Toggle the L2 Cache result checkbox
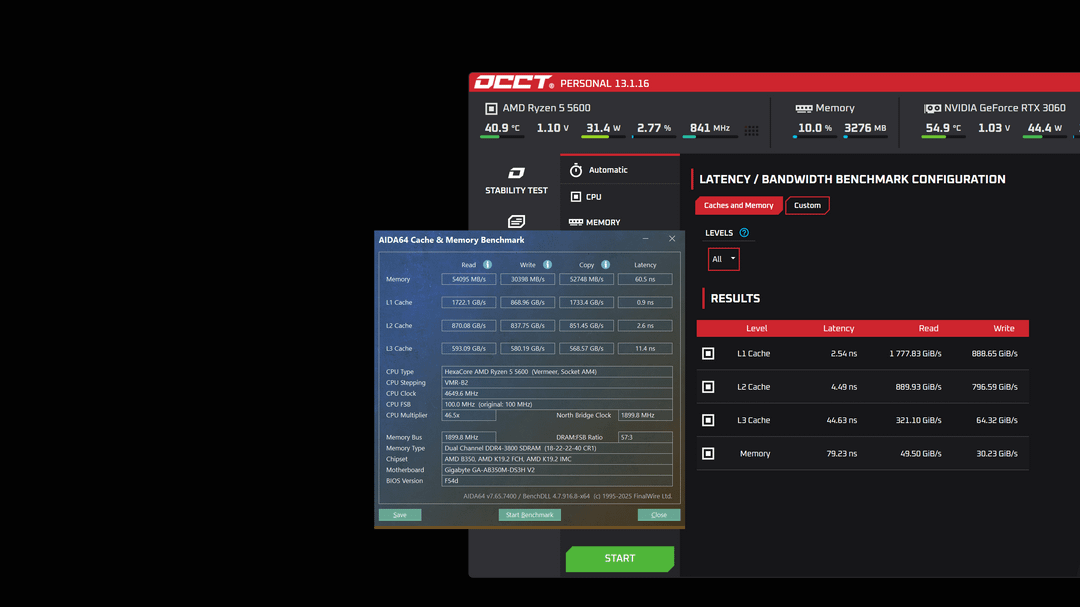1080x607 pixels. click(x=708, y=387)
